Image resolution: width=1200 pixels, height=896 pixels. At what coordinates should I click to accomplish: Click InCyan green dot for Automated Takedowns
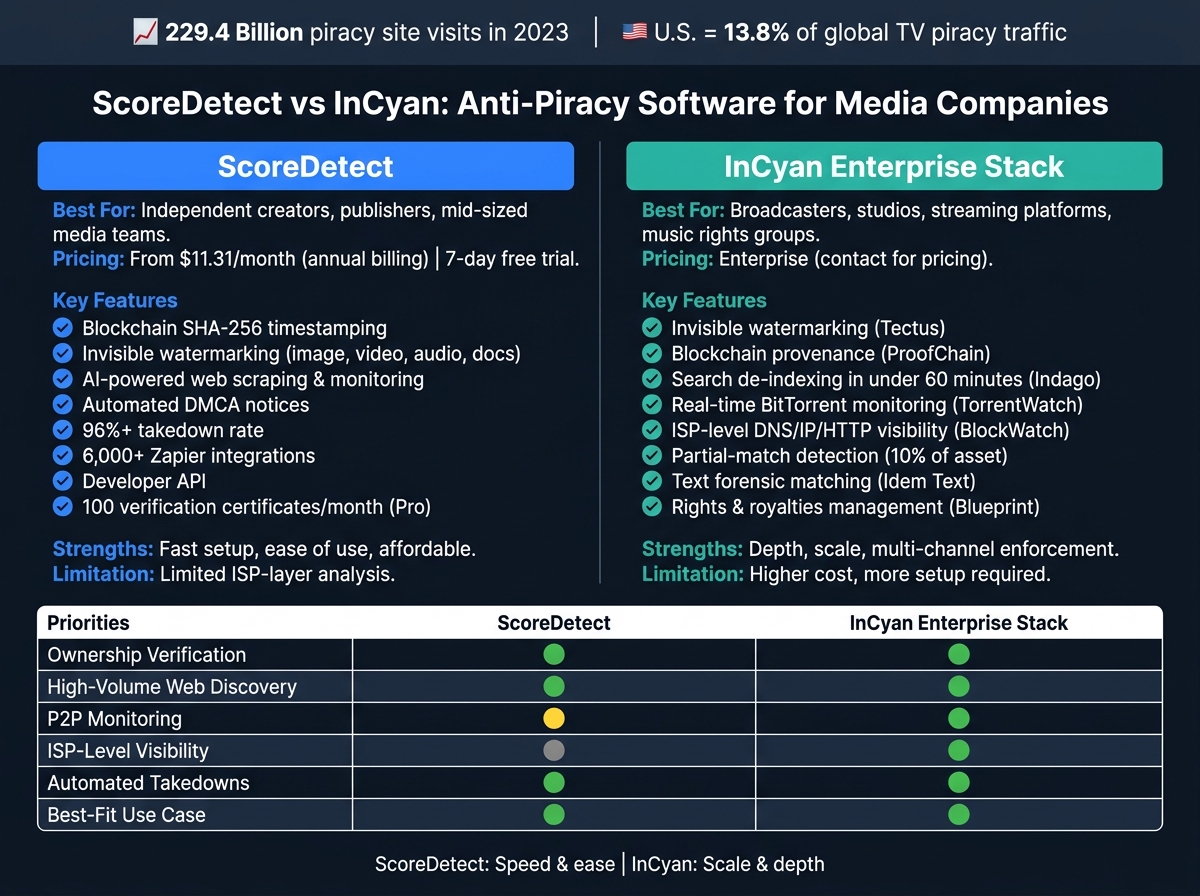coord(958,782)
